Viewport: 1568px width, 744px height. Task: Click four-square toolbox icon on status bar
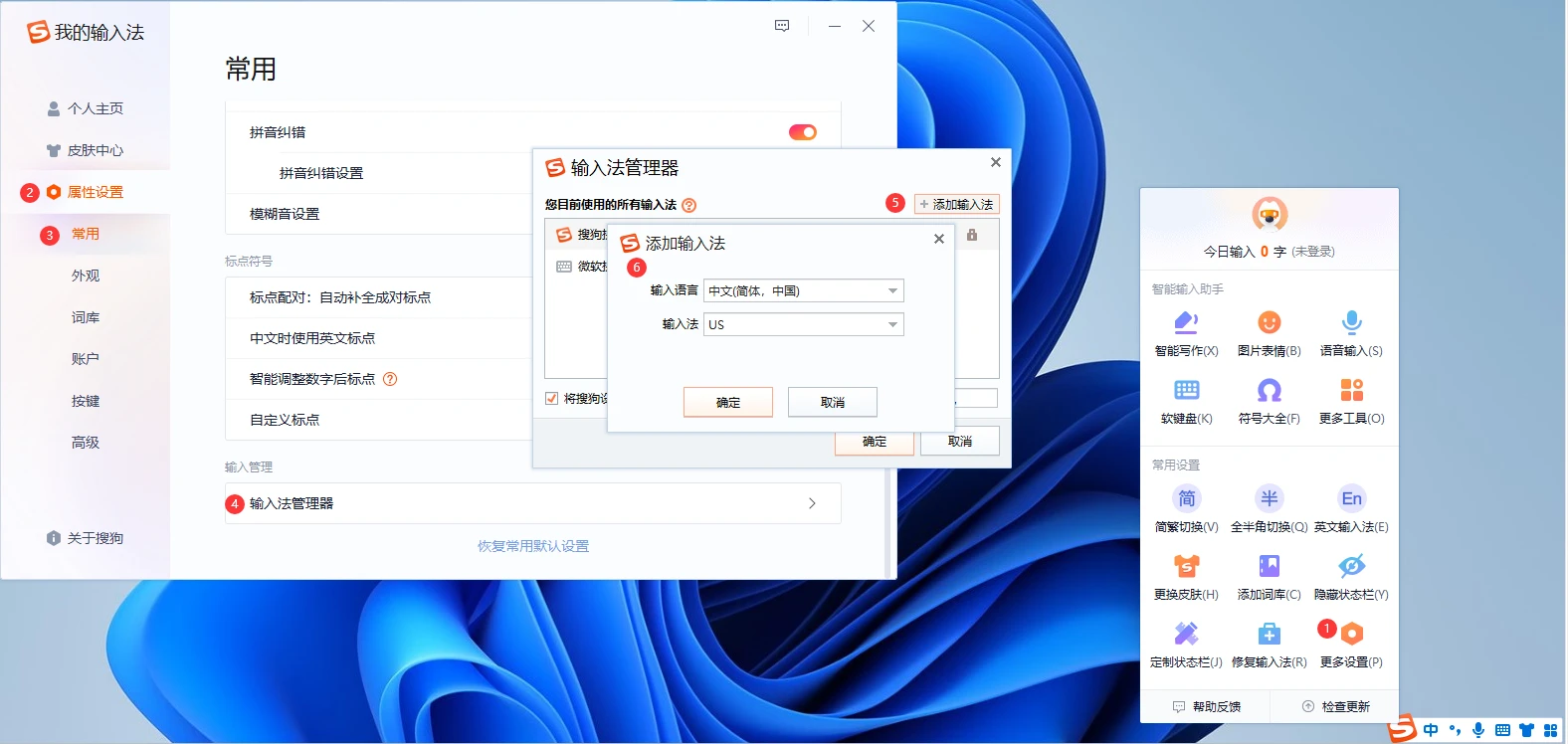[1550, 730]
